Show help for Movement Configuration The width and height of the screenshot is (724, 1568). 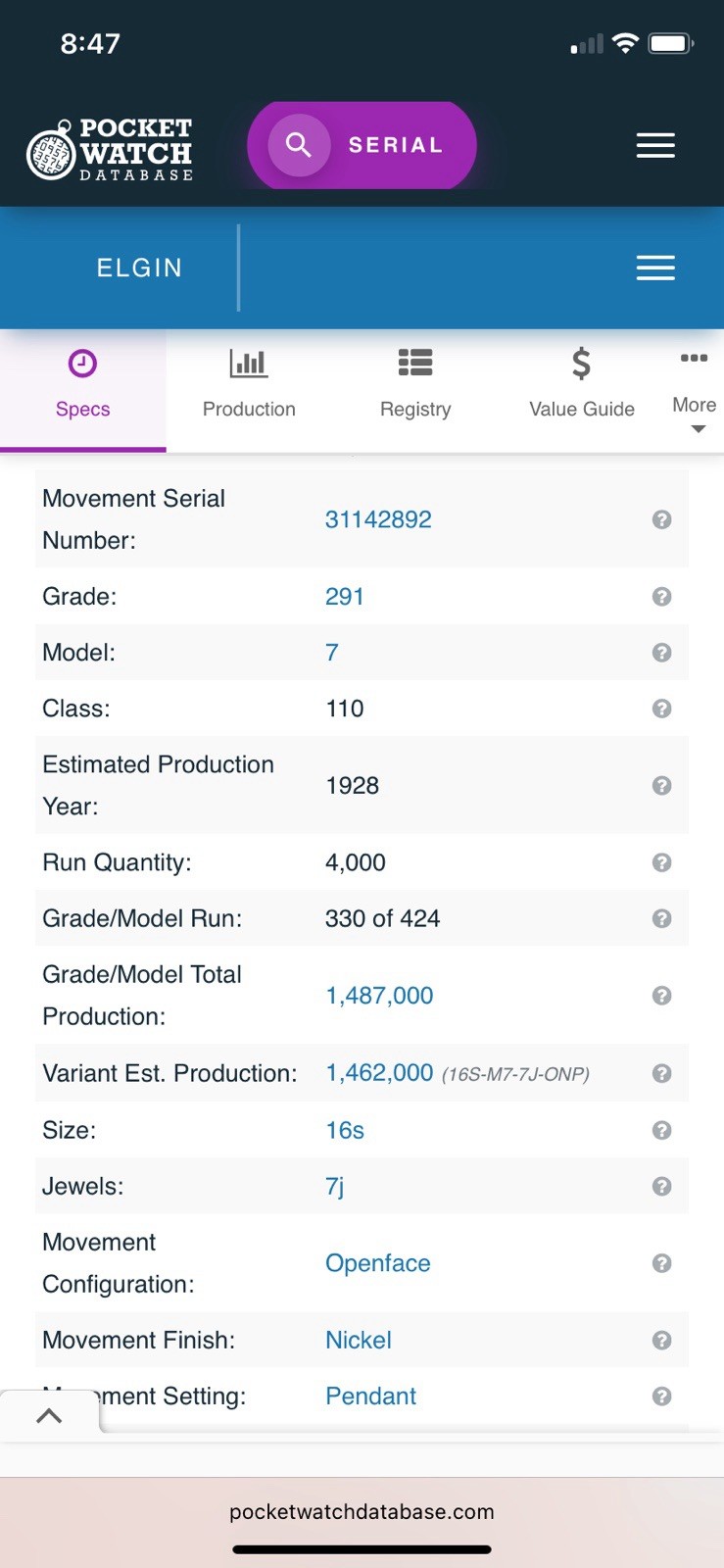662,1263
